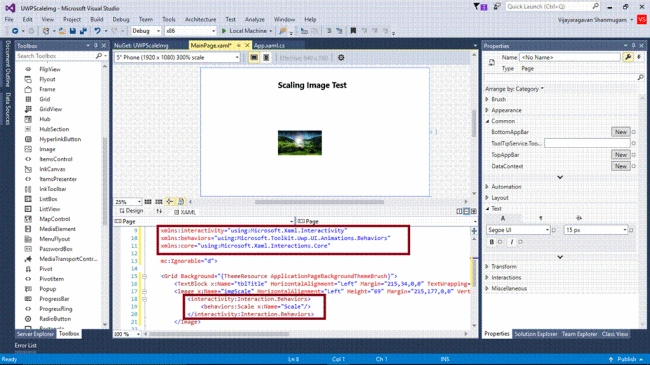The width and height of the screenshot is (650, 365).
Task: Click the swap panes arrows icon
Action: tap(159, 212)
